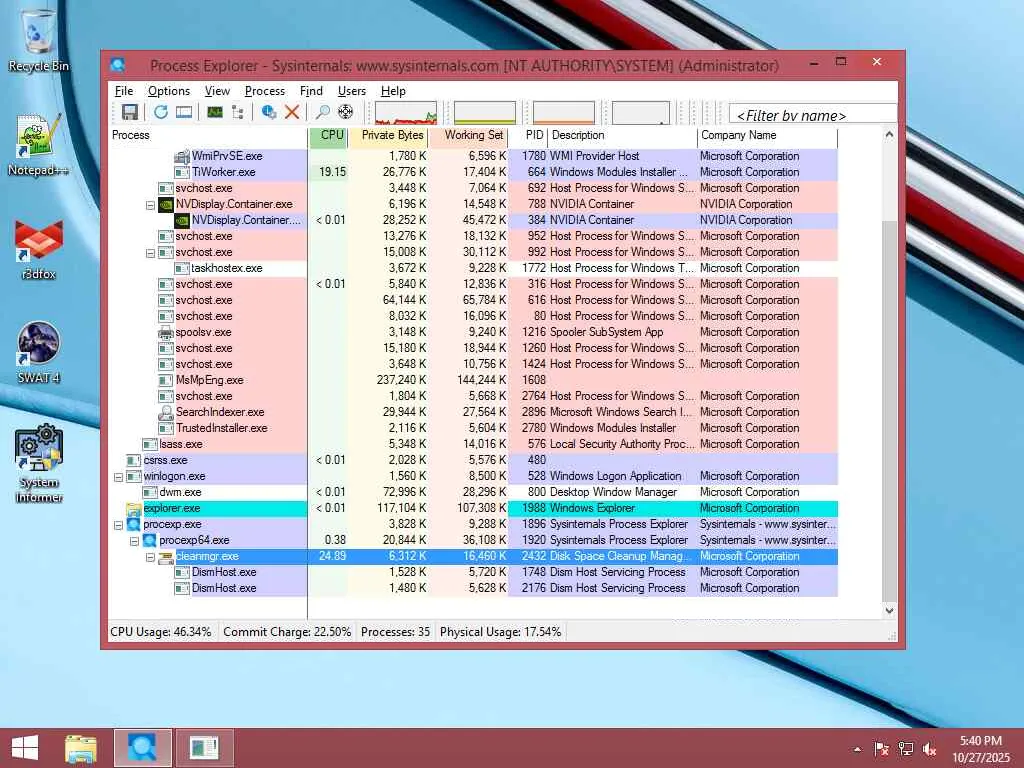Open the System Information graph icon
Viewport: 1024px width, 768px height.
point(215,112)
